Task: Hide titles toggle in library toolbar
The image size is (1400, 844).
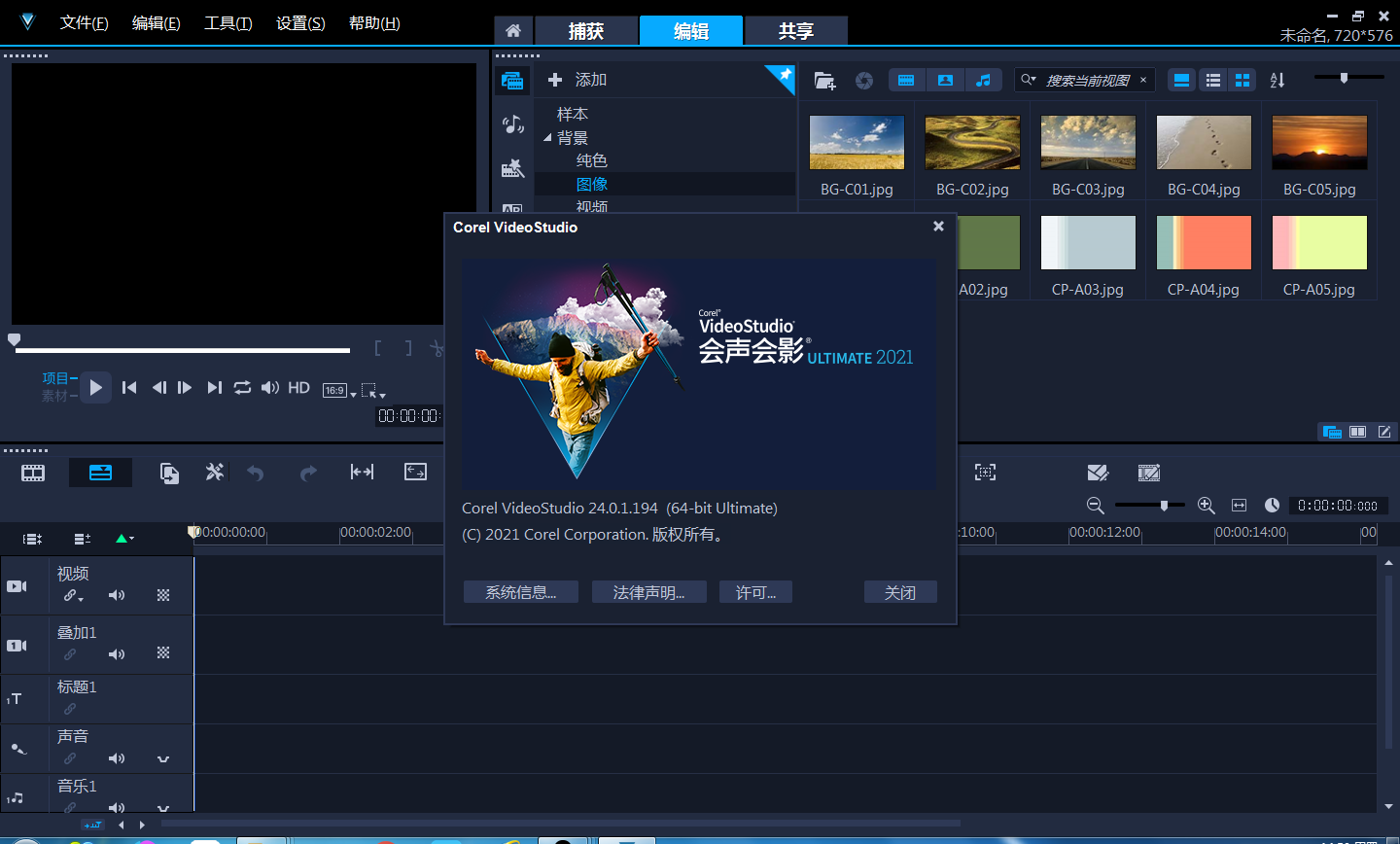Action: pos(1181,81)
